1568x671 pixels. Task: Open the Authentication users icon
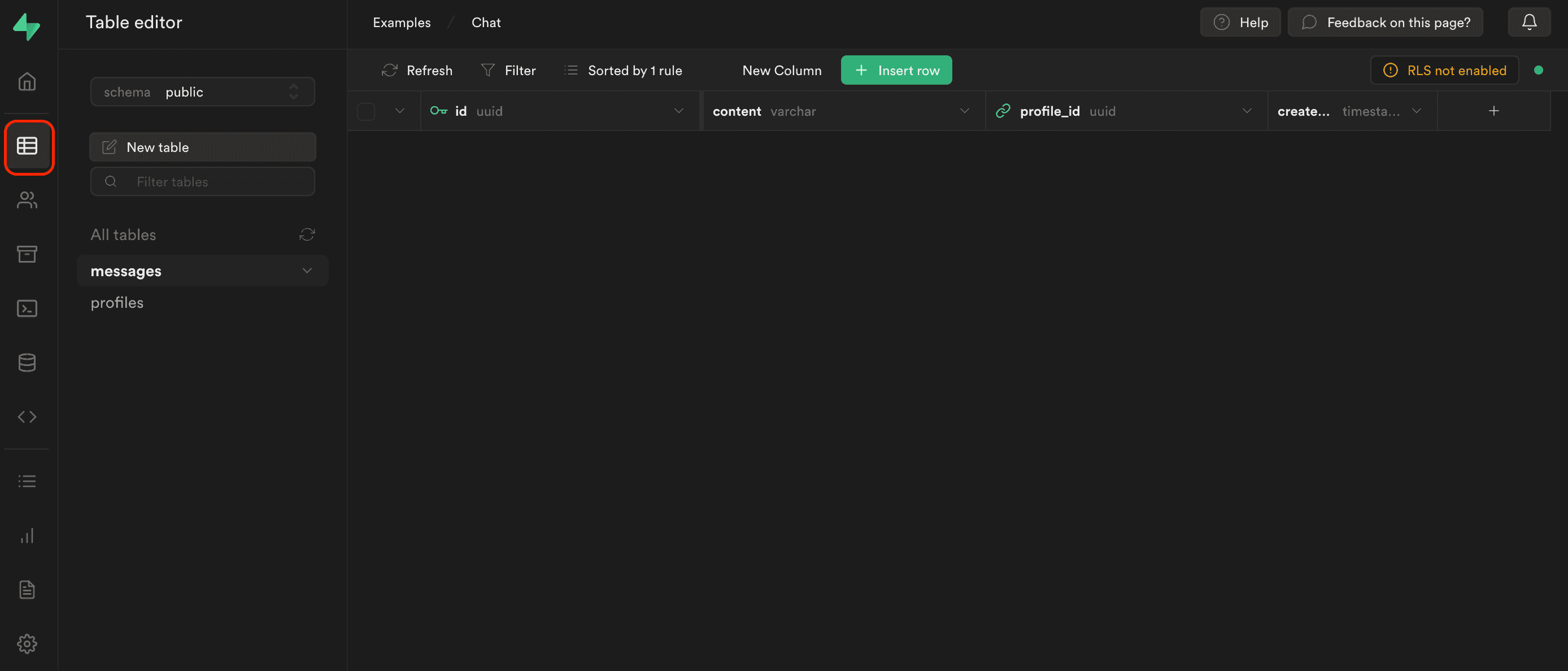pos(27,201)
